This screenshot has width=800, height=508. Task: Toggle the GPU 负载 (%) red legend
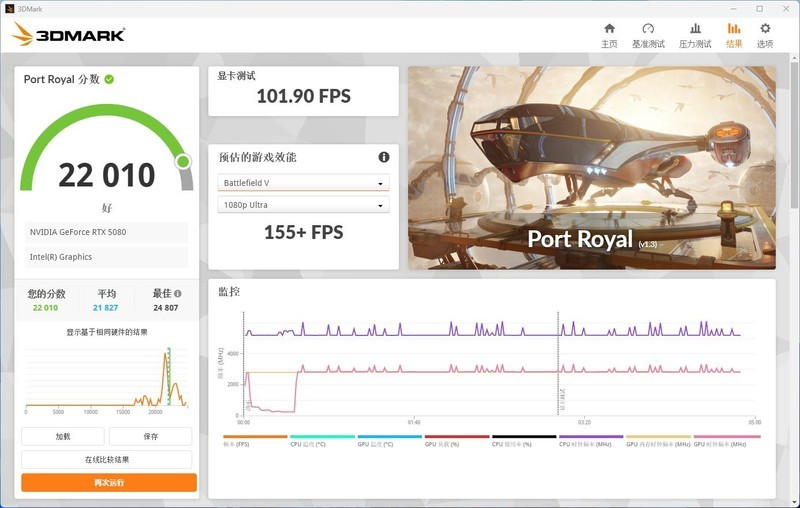coord(457,441)
